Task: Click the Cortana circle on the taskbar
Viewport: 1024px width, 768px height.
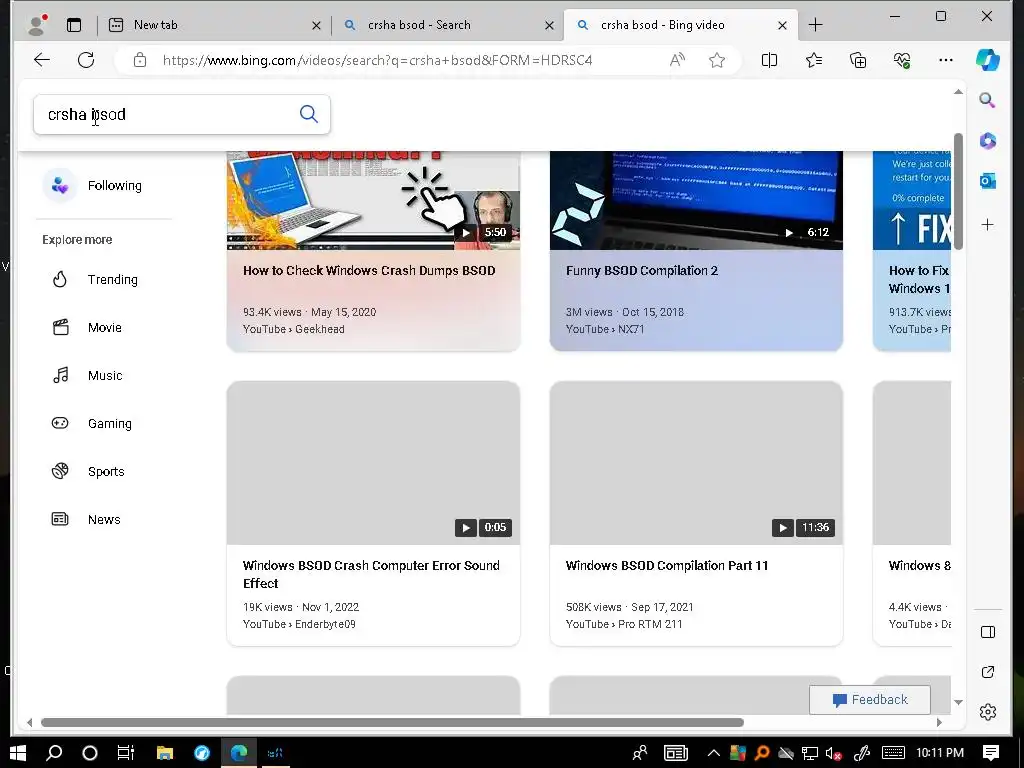Action: click(89, 753)
